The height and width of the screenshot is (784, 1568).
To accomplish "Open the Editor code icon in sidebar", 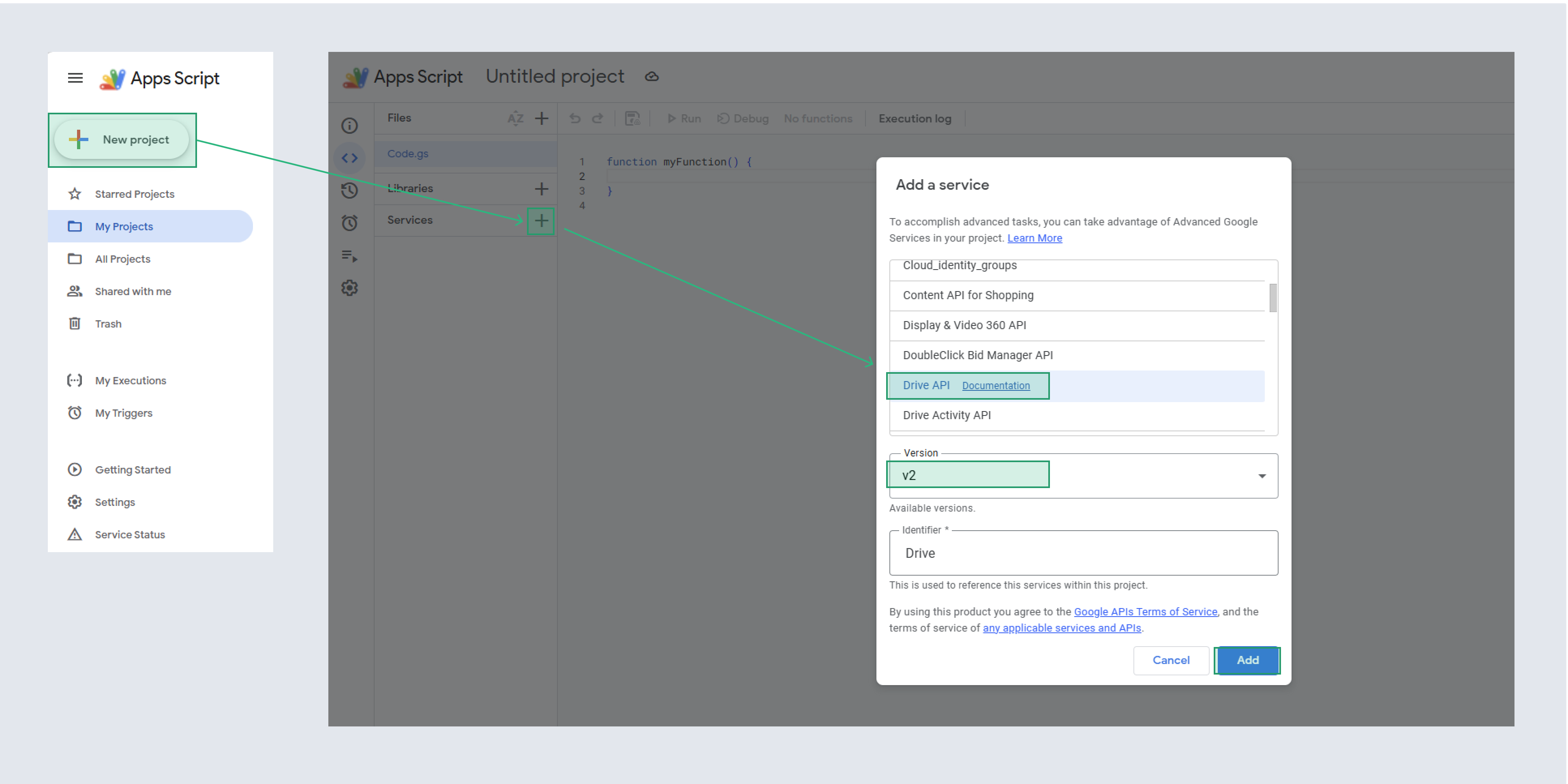I will 349,158.
